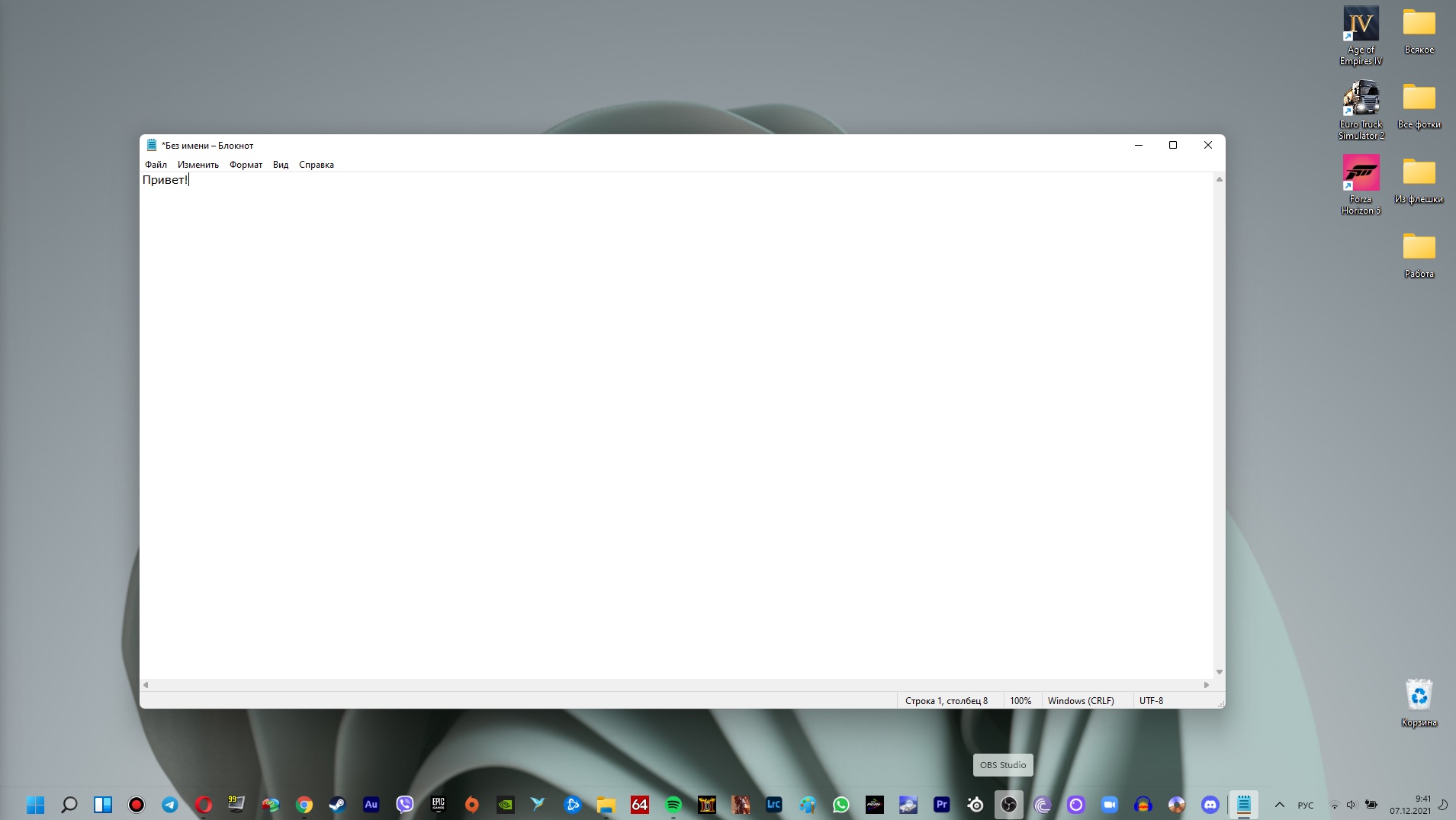Click the vertical scrollbar down arrow

point(1219,672)
